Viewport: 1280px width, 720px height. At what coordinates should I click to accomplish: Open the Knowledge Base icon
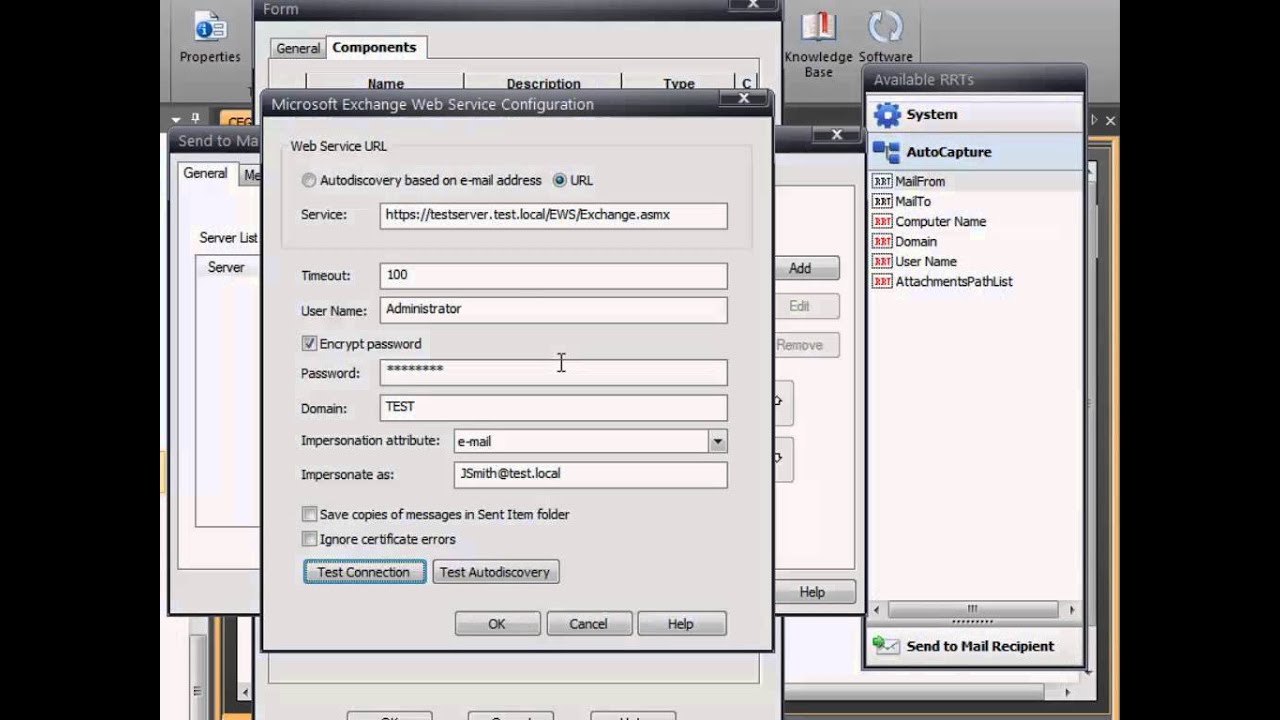[818, 26]
